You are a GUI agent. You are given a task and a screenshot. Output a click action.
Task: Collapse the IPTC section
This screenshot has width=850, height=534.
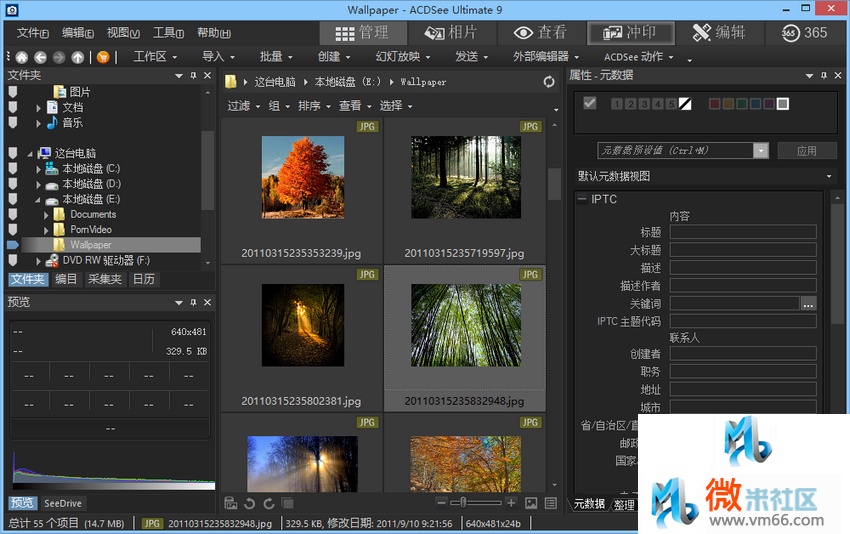(582, 199)
